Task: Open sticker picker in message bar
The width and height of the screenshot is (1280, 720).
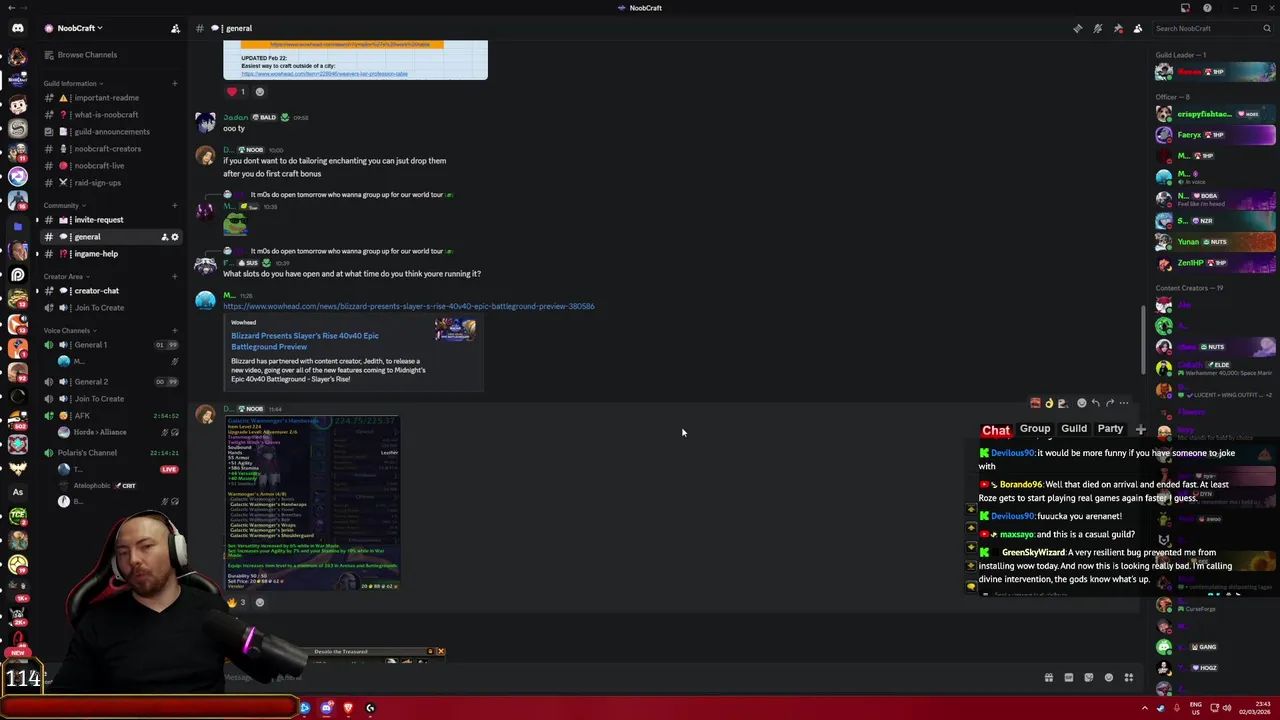Action: [x=1088, y=678]
